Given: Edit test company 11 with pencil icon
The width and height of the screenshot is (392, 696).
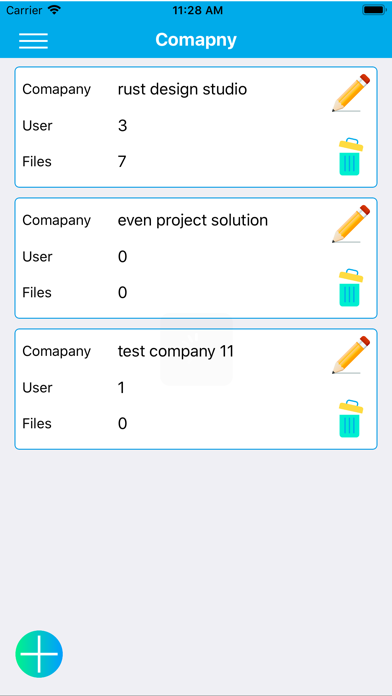Looking at the screenshot, I should 351,355.
